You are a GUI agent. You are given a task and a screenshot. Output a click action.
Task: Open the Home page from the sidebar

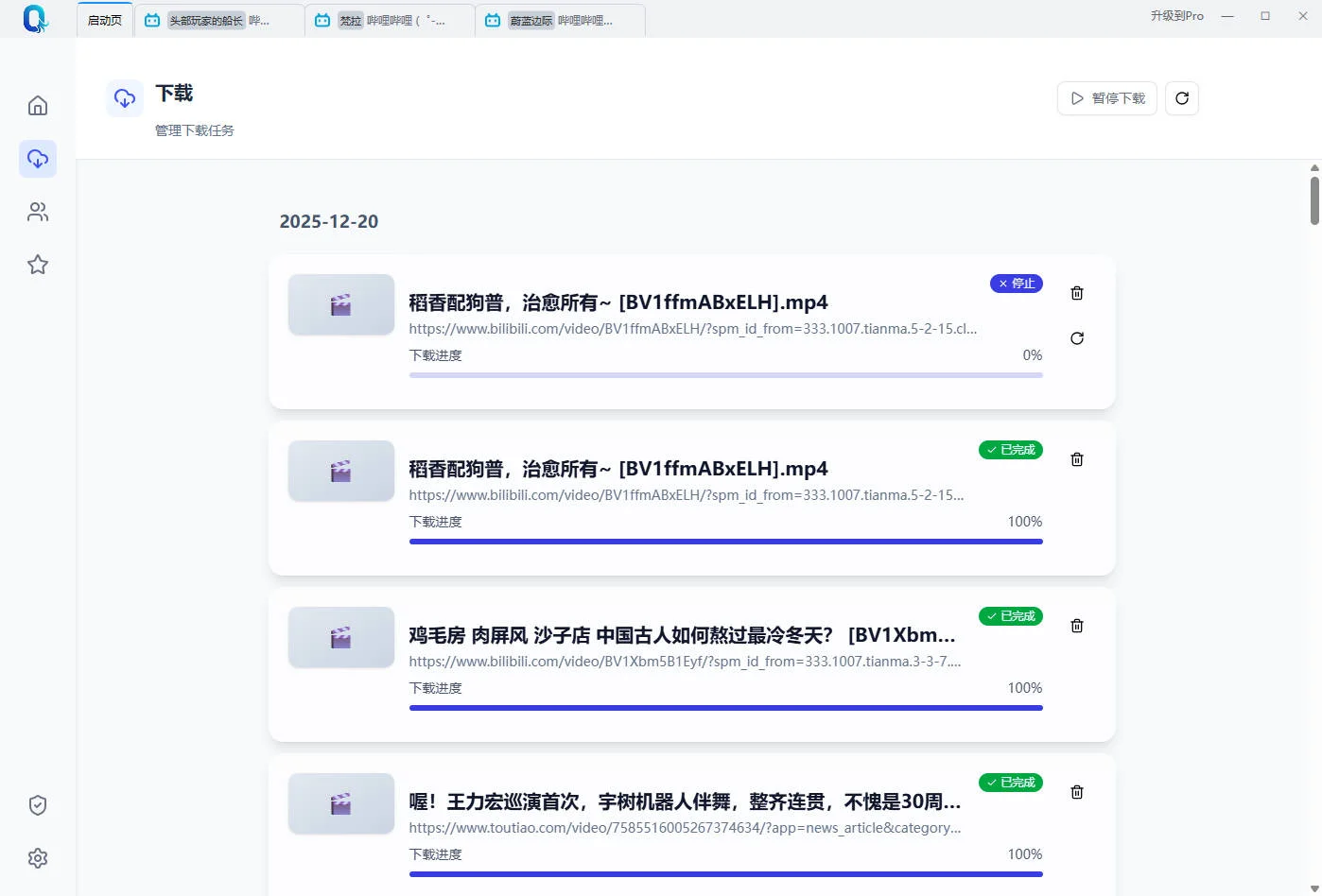[37, 105]
